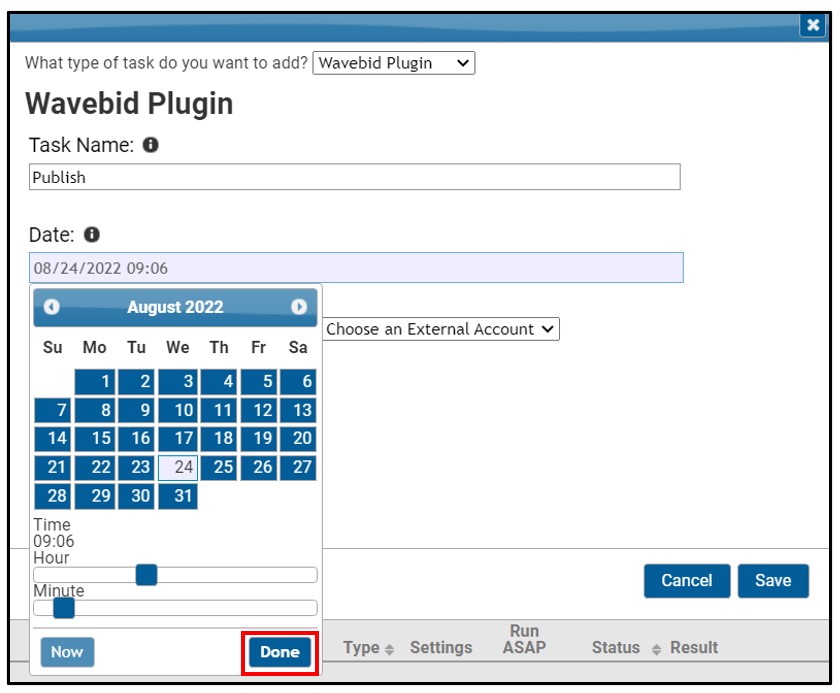This screenshot has width=840, height=693.
Task: Click the Run ASAP column header
Action: pos(524,639)
